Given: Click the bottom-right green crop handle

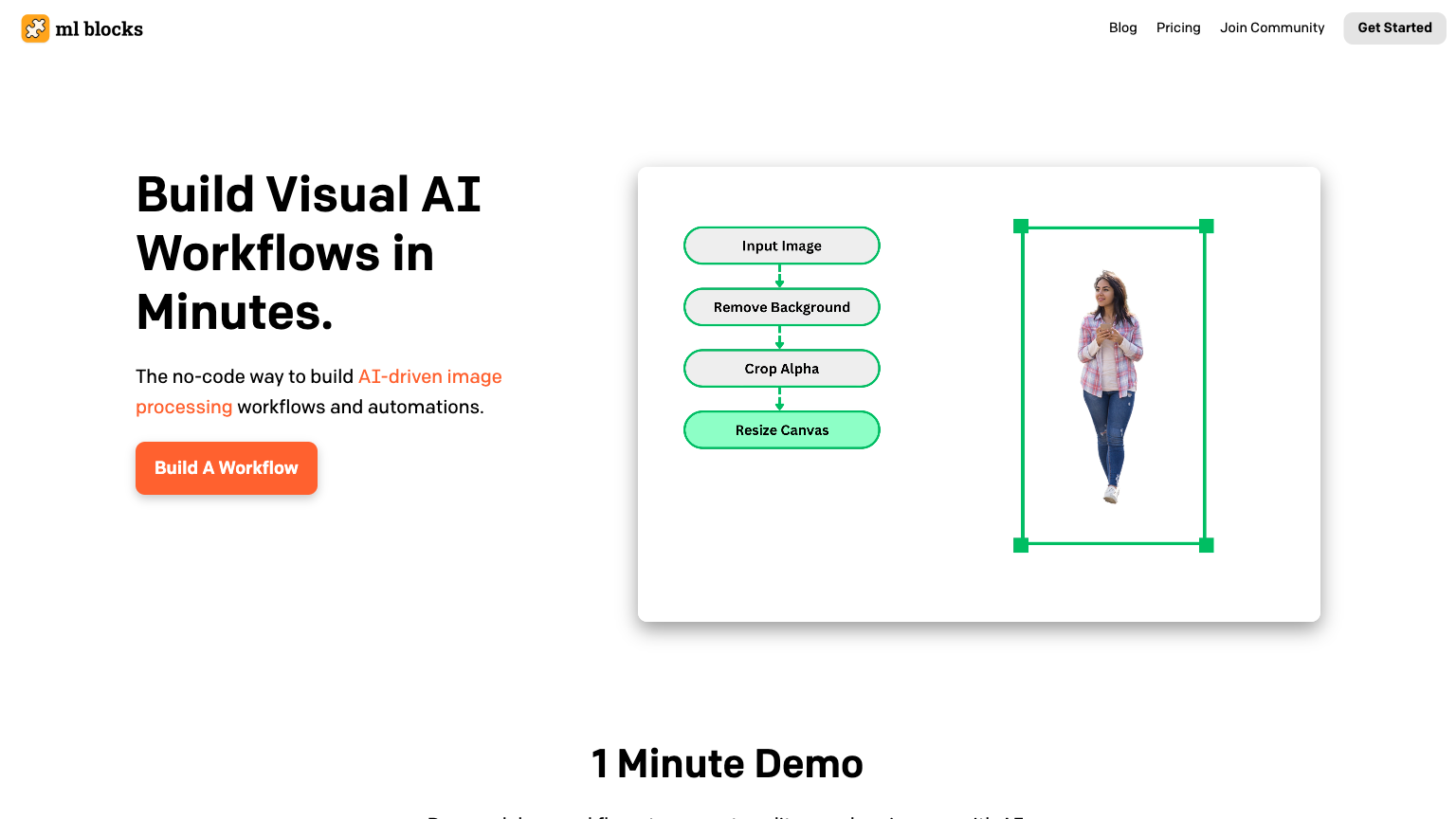Looking at the screenshot, I should [x=1206, y=545].
